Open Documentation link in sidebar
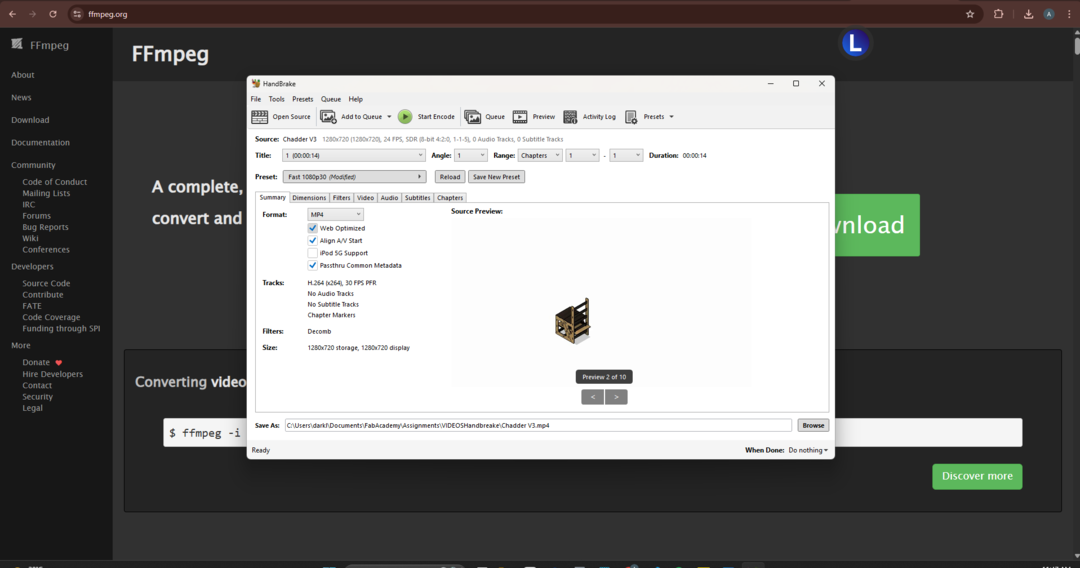This screenshot has width=1080, height=568. click(x=40, y=143)
